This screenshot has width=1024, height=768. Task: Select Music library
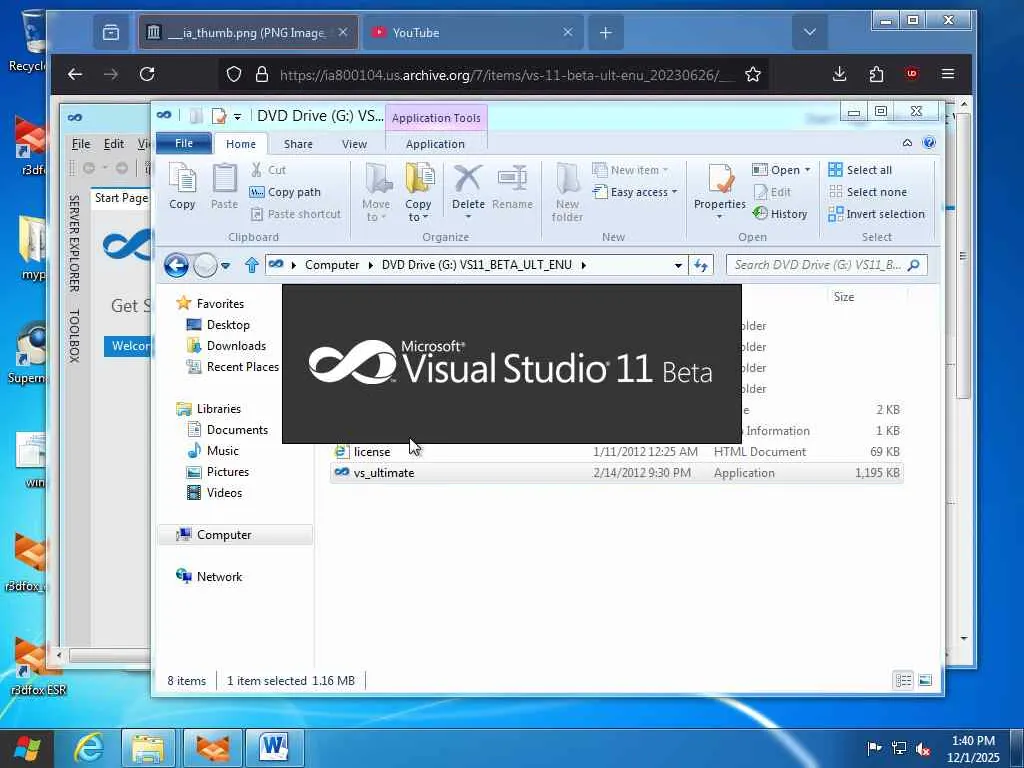pyautogui.click(x=214, y=451)
